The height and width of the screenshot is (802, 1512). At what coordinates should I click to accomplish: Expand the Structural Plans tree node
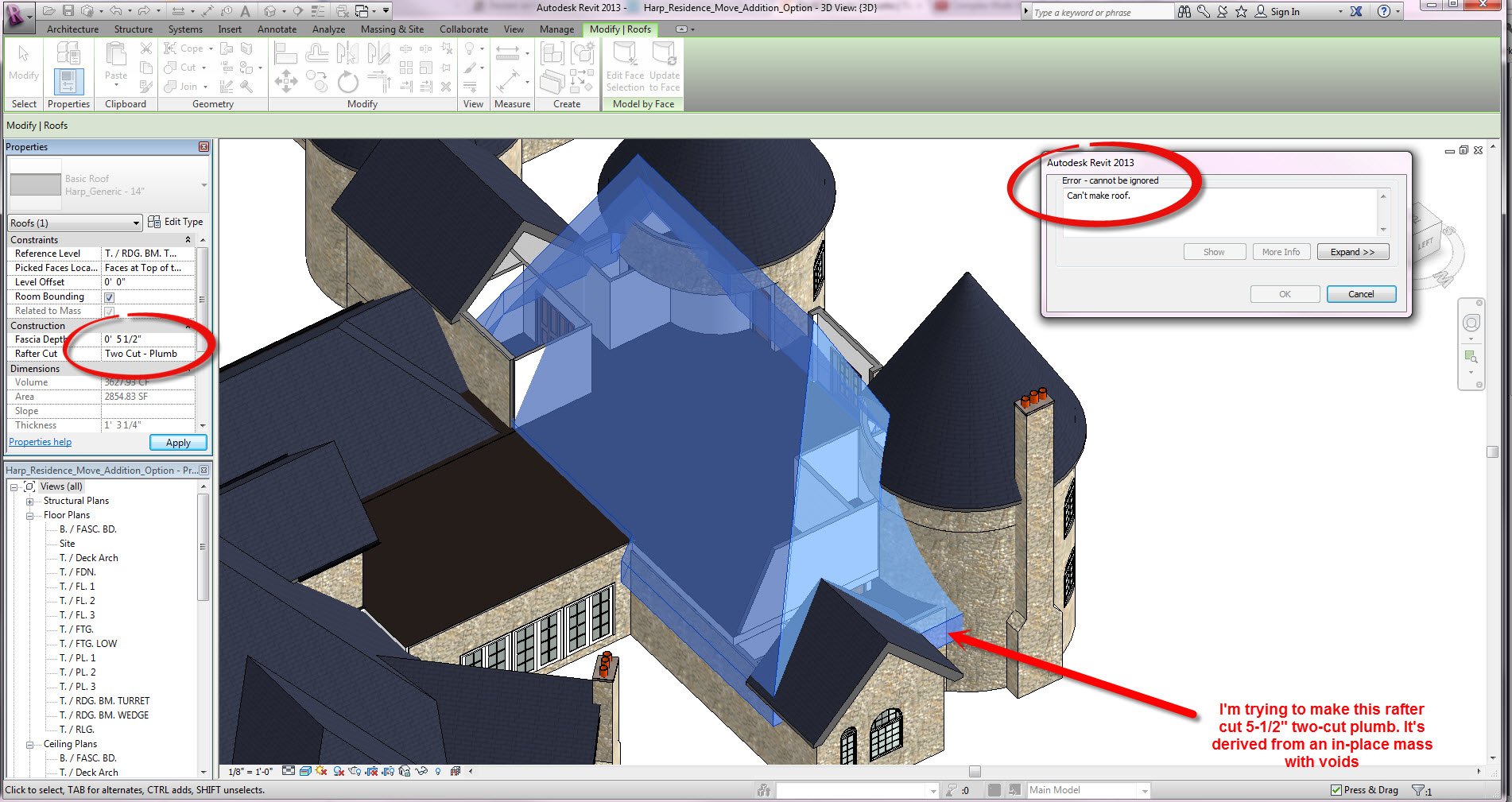pos(29,502)
